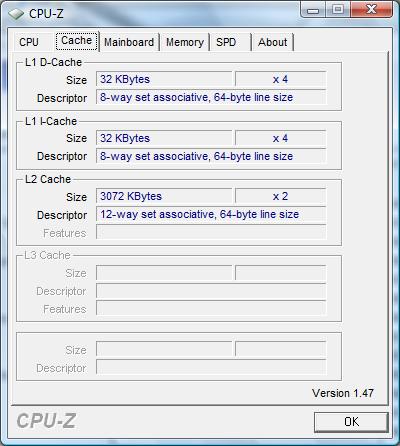Click the L1 D-Cache x 4 count field
Viewport: 400px width, 446px height.
(x=280, y=79)
